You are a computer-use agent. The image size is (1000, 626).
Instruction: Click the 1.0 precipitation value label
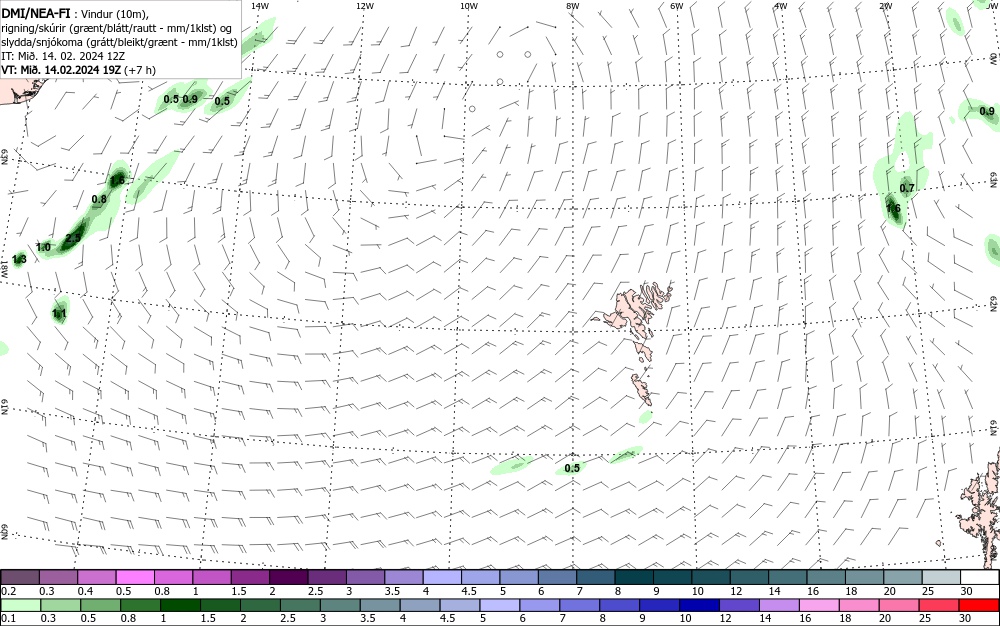[43, 247]
